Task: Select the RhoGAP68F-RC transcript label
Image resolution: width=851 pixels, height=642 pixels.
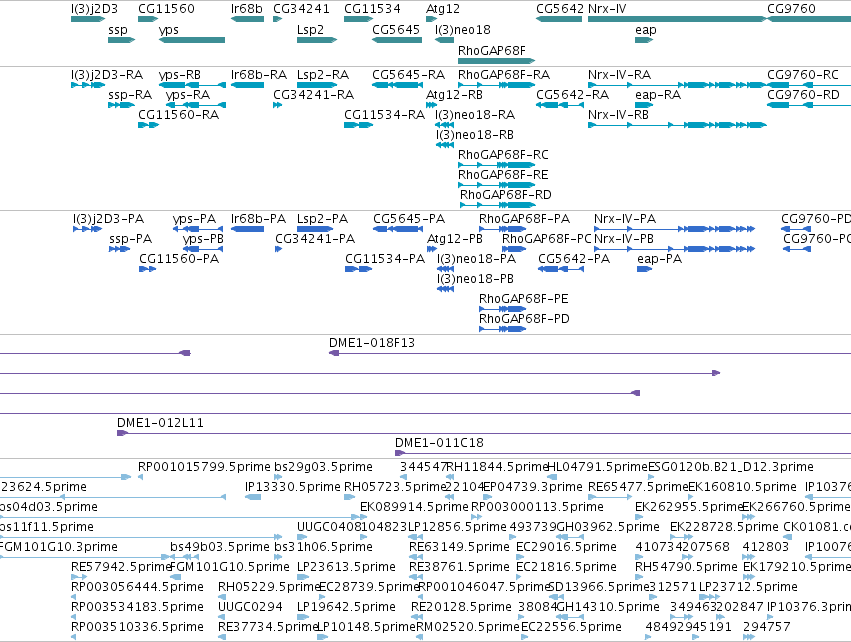Action: [503, 155]
